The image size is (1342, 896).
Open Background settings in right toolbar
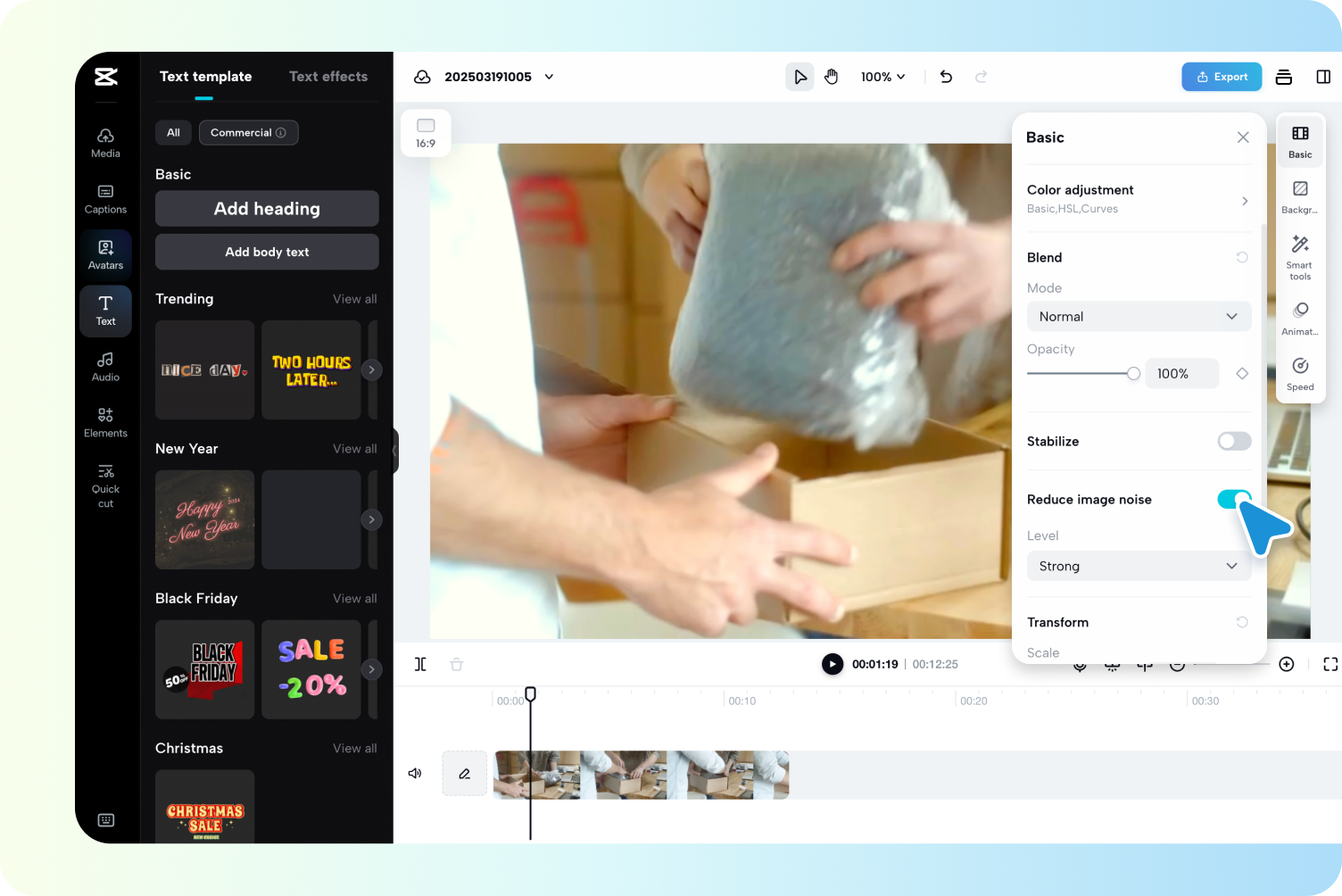point(1300,197)
